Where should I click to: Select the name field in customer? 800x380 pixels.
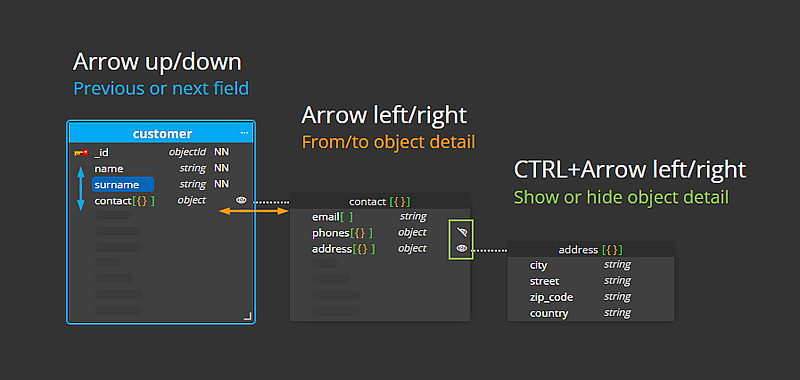(x=109, y=168)
